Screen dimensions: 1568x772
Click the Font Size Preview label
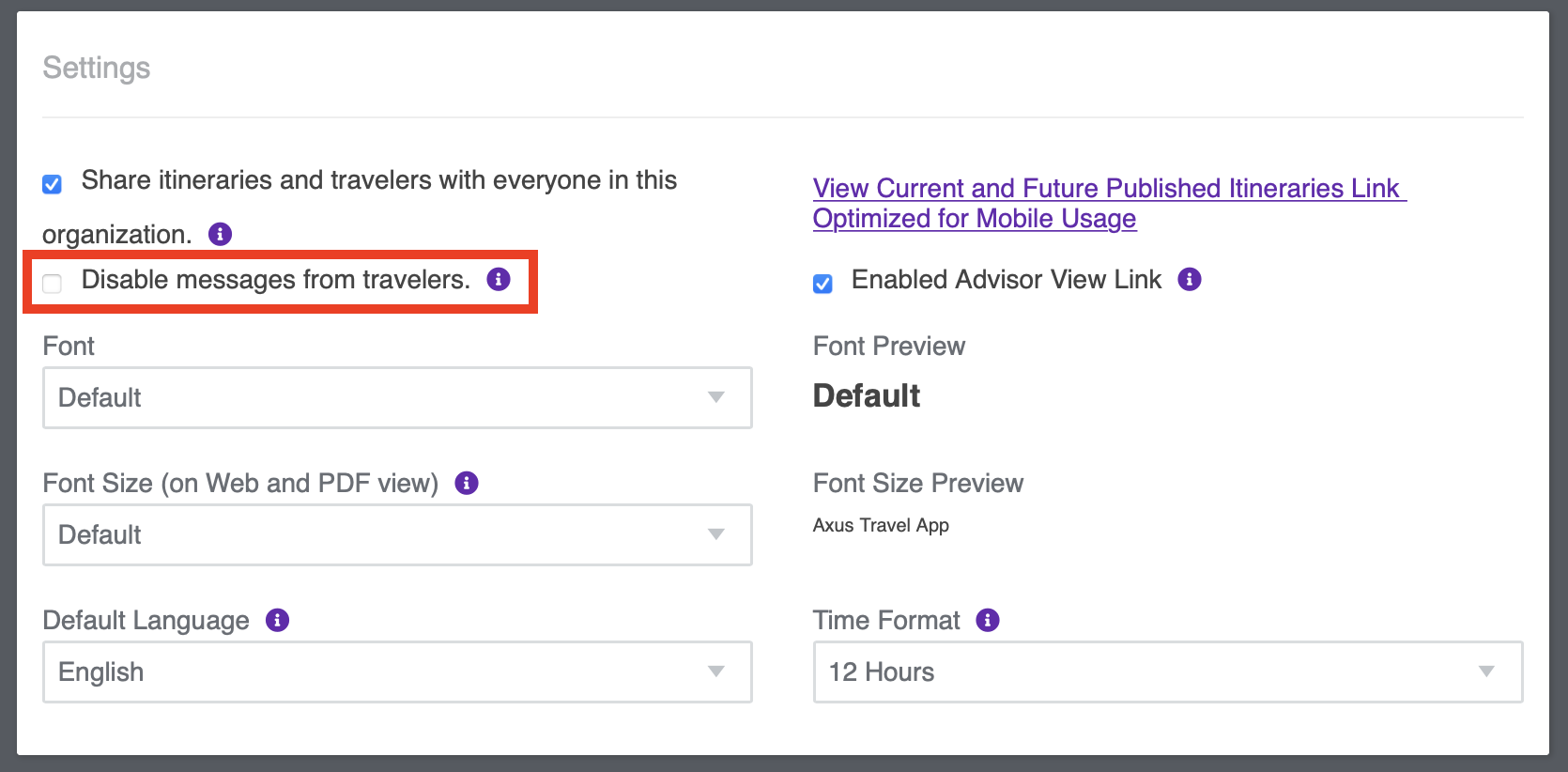click(918, 483)
